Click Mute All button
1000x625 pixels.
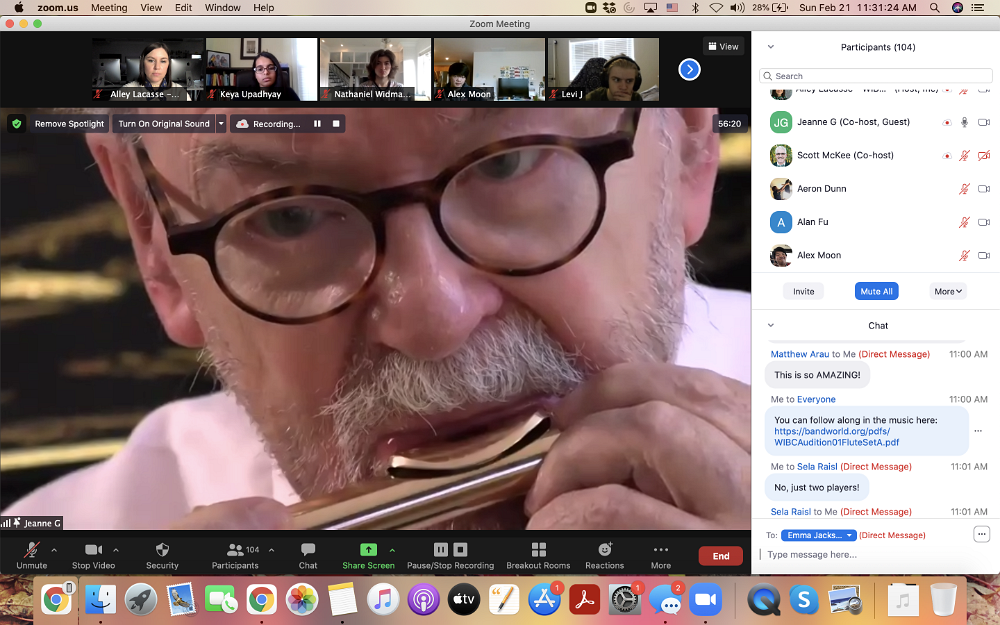(876, 291)
